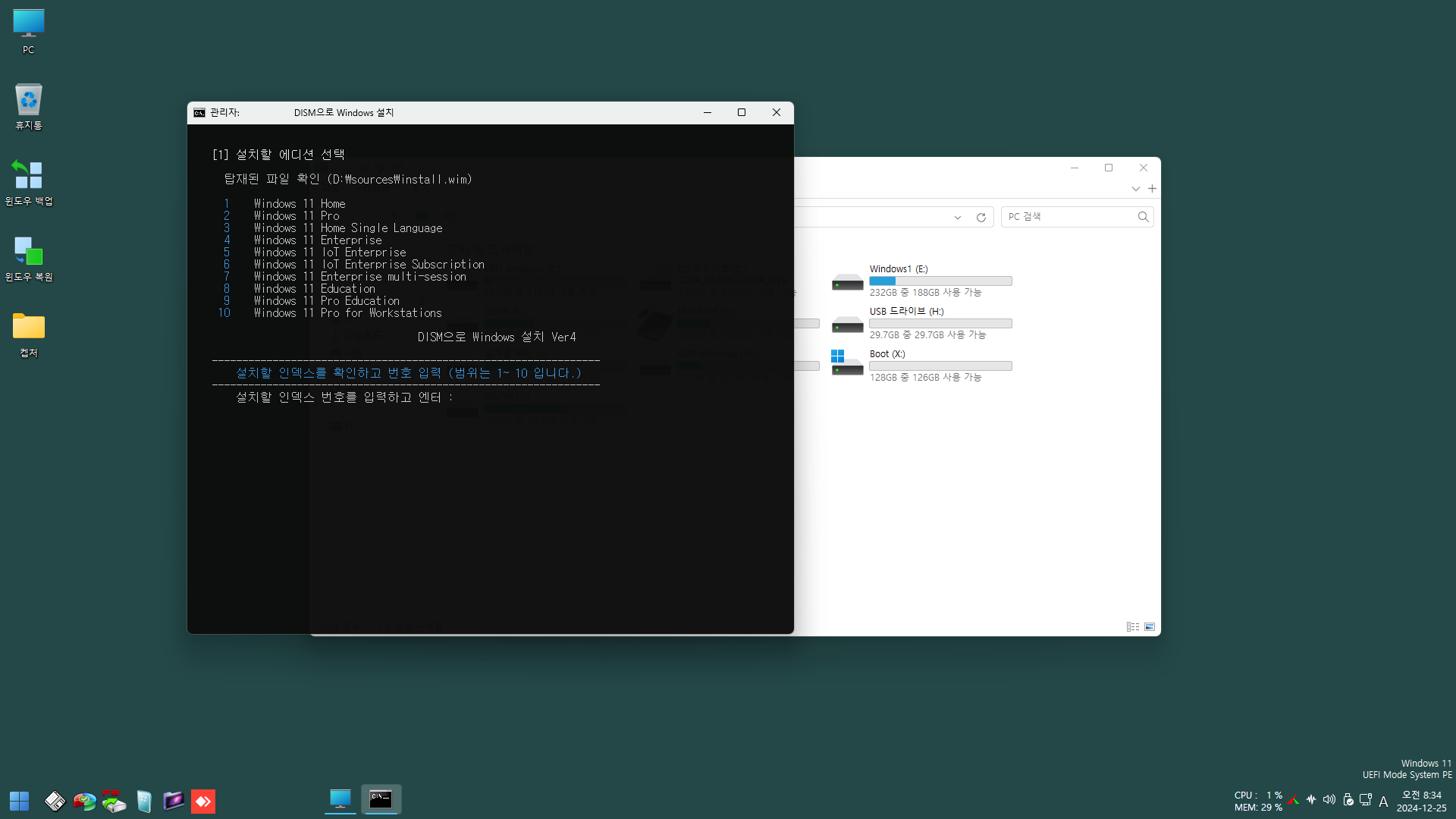Select the USB 드라이브 (H:) drive
The height and width of the screenshot is (819, 1456).
click(922, 323)
